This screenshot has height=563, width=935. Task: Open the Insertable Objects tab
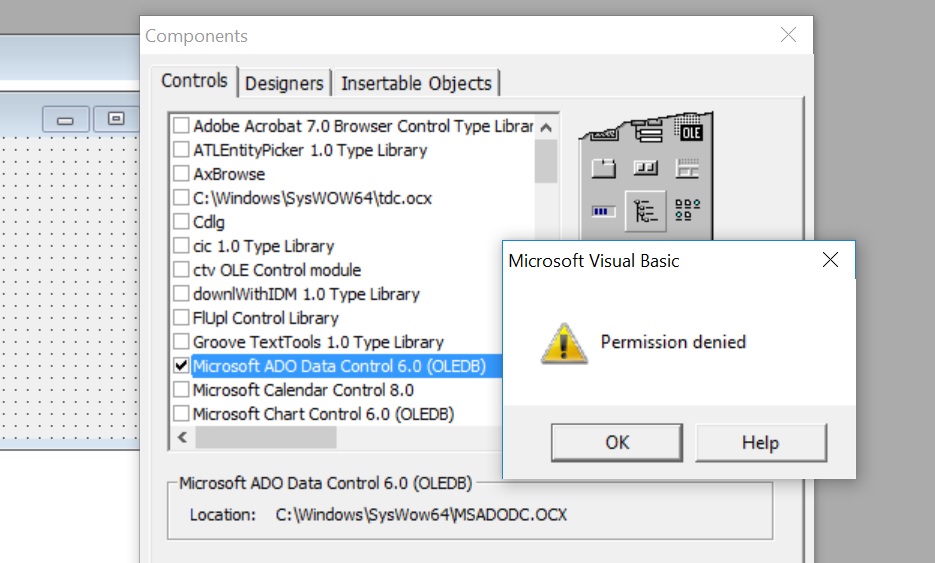[x=416, y=83]
